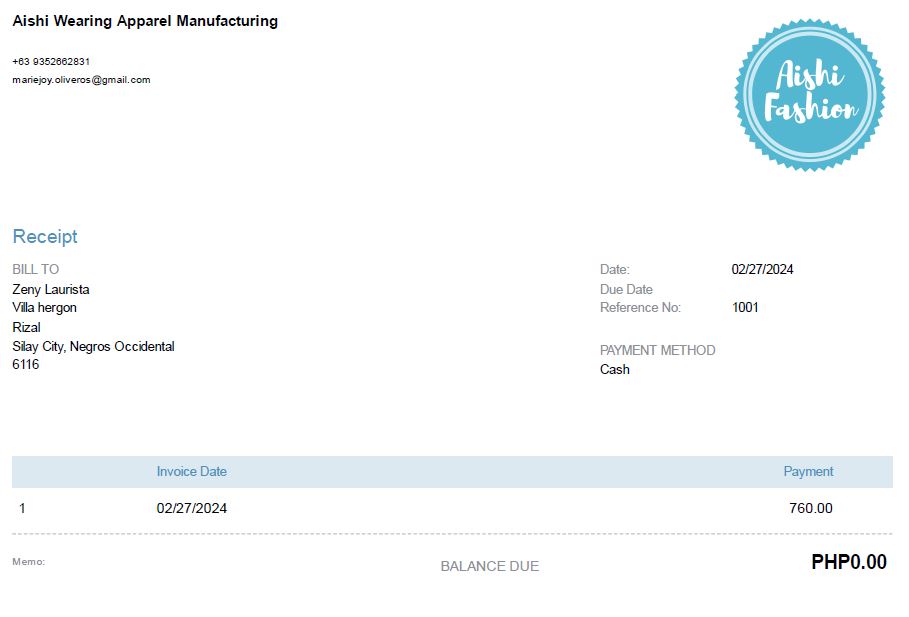Screen dimensions: 909x617
Task: Click the Invoice Date column header
Action: [192, 471]
